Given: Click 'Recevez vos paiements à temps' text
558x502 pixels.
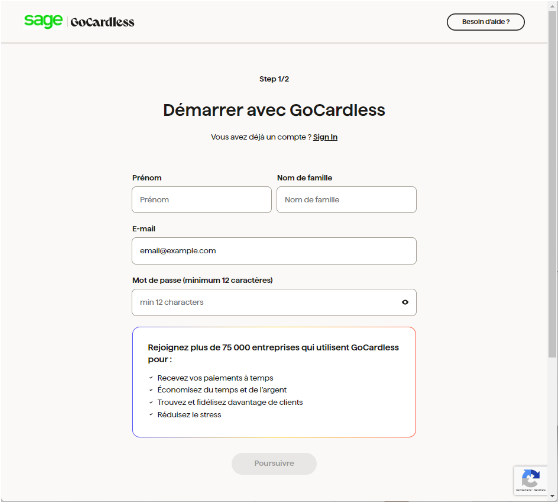Looking at the screenshot, I should pos(215,378).
